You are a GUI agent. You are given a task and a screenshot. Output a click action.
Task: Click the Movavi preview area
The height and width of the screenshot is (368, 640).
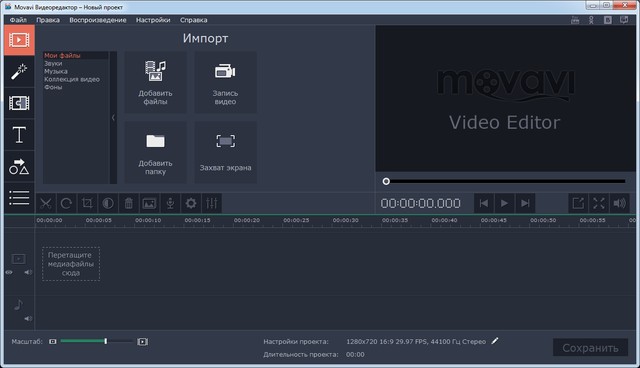click(x=506, y=99)
